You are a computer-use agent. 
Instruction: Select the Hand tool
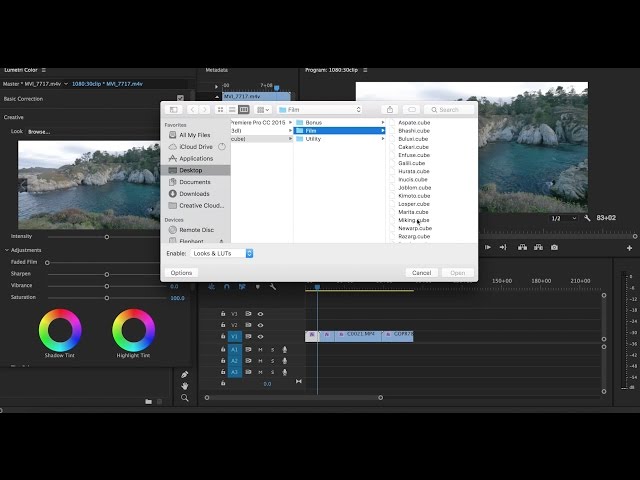pos(185,386)
